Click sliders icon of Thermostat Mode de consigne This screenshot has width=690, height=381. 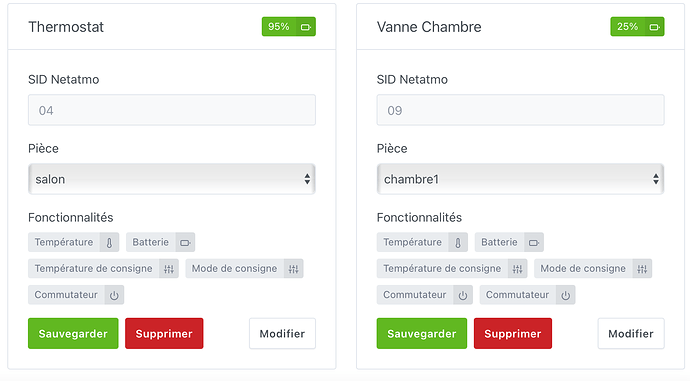tap(294, 269)
